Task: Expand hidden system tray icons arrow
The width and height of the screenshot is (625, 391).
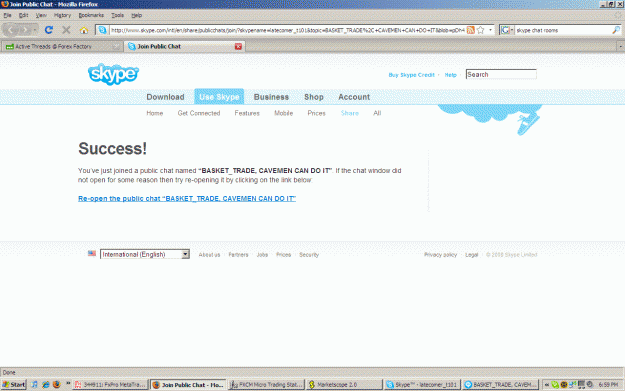Action: (x=546, y=385)
